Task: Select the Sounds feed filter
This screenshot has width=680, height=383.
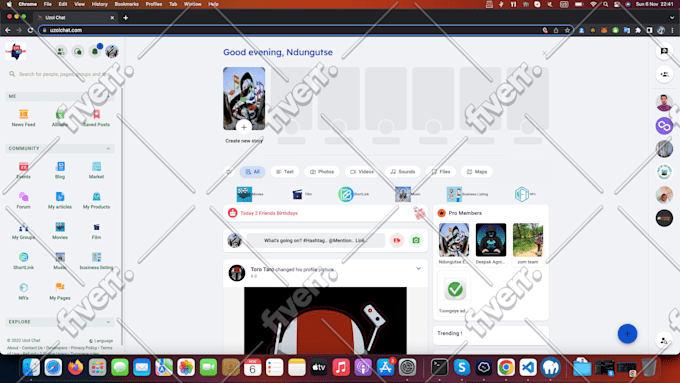Action: point(402,172)
